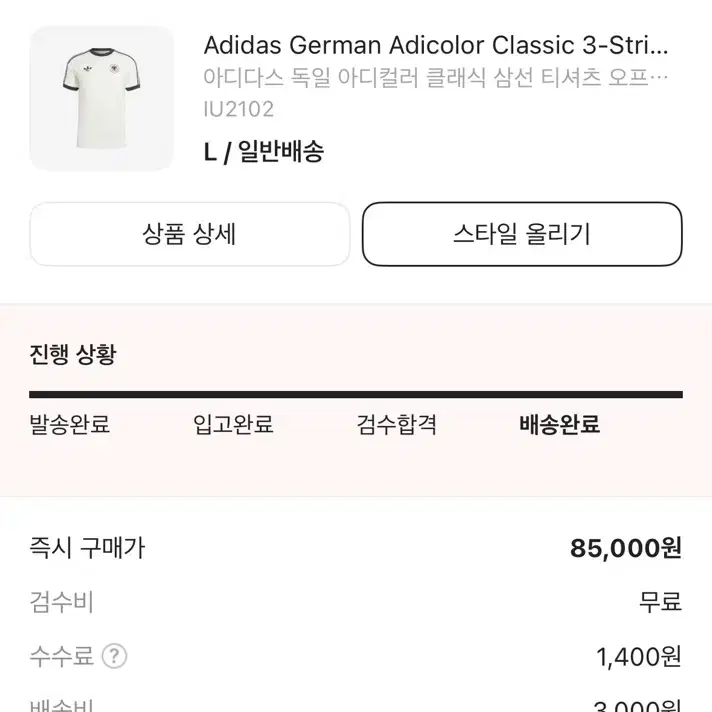Tap the Korean product name subtitle
This screenshot has height=712, width=712.
click(x=436, y=78)
